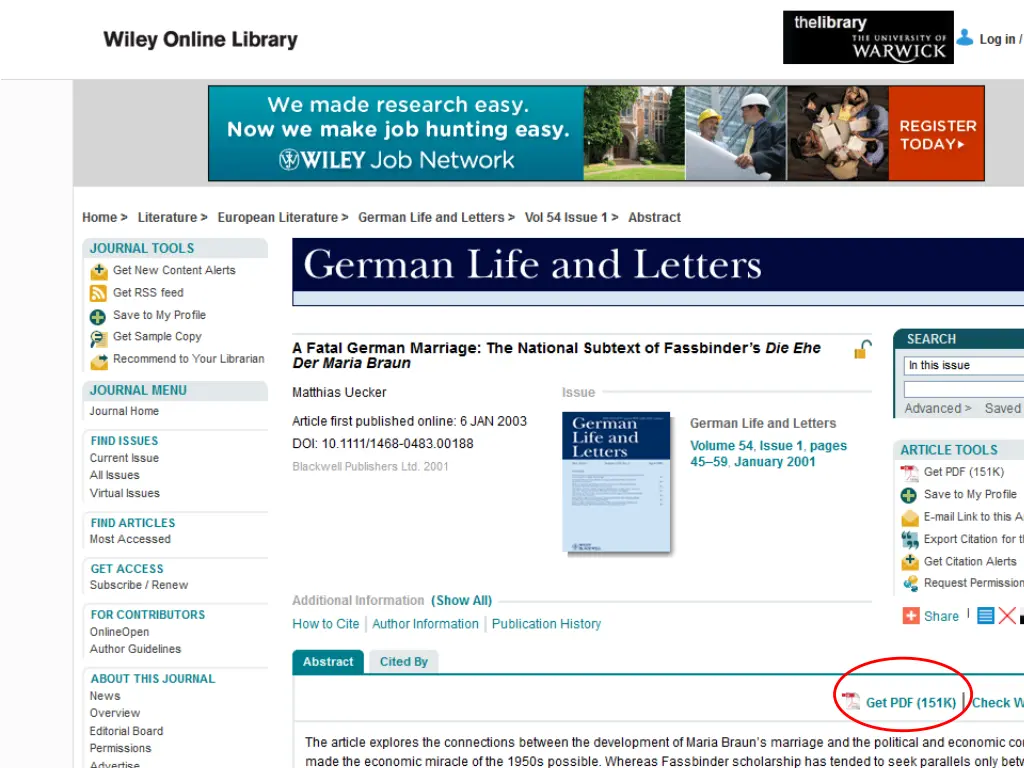Open Most Accessed under Find Articles

click(130, 539)
